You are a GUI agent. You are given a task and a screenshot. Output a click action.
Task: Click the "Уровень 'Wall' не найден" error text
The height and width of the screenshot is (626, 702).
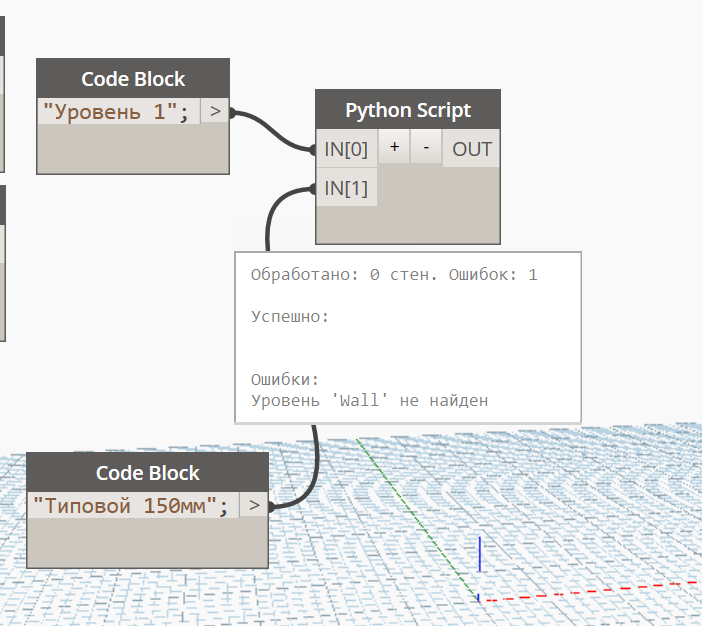click(369, 400)
